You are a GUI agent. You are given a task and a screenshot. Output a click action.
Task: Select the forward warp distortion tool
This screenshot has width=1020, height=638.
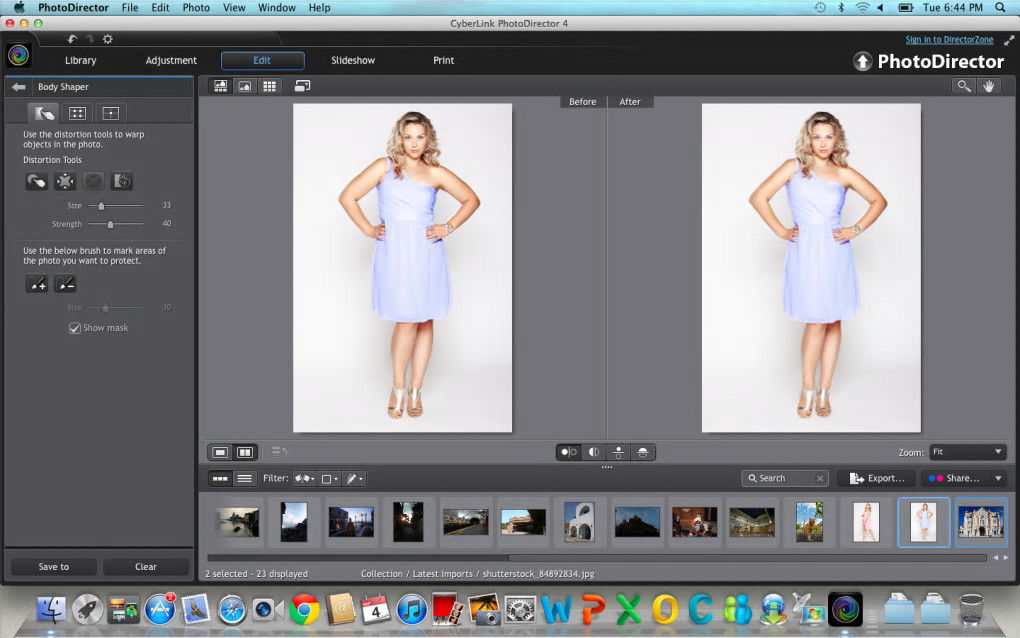point(36,181)
